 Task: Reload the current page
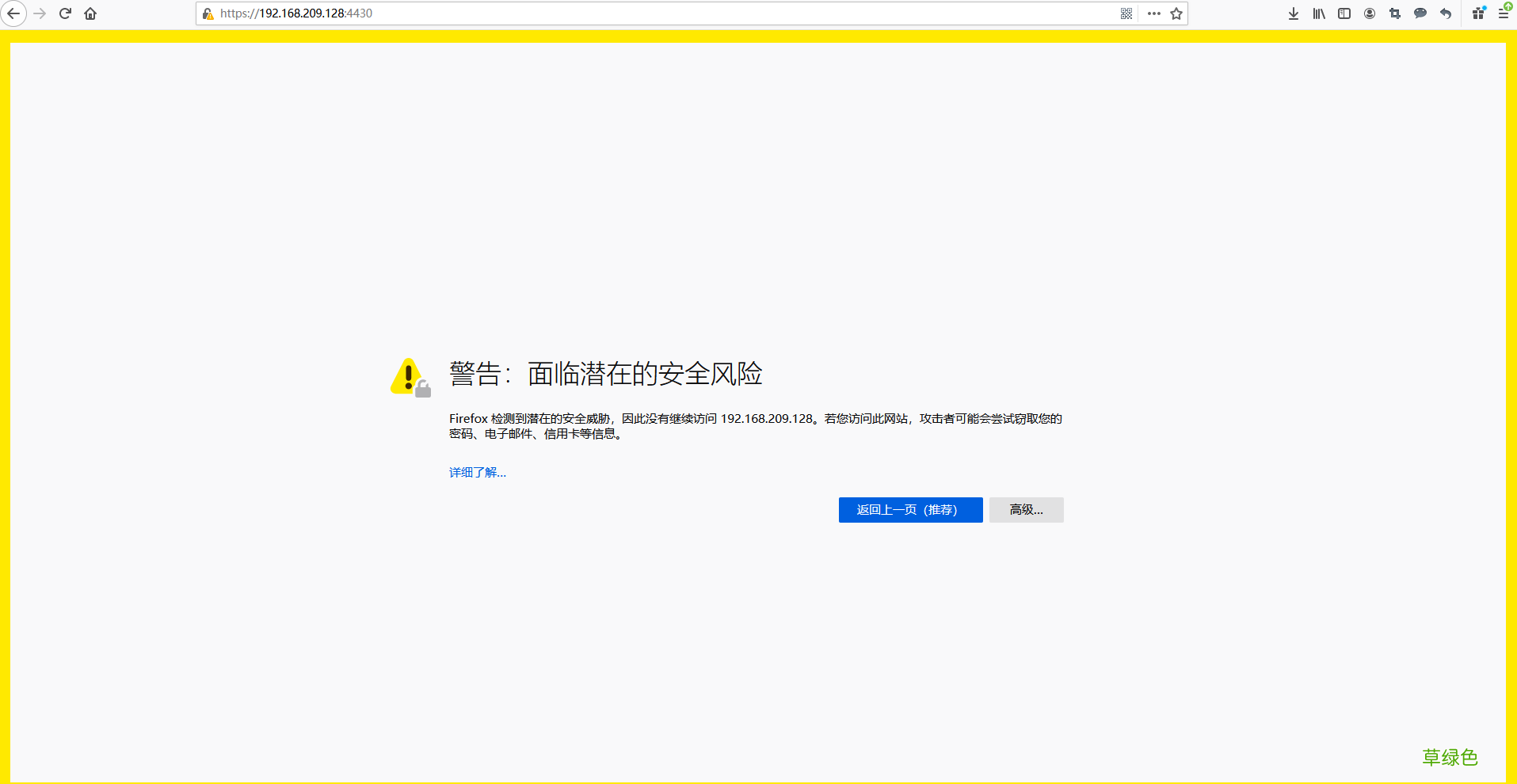coord(65,13)
